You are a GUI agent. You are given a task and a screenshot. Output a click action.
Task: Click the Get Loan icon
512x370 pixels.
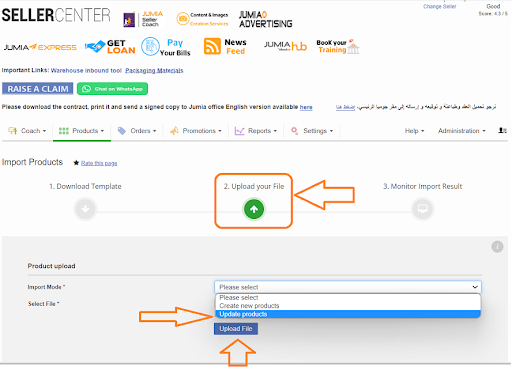(110, 47)
